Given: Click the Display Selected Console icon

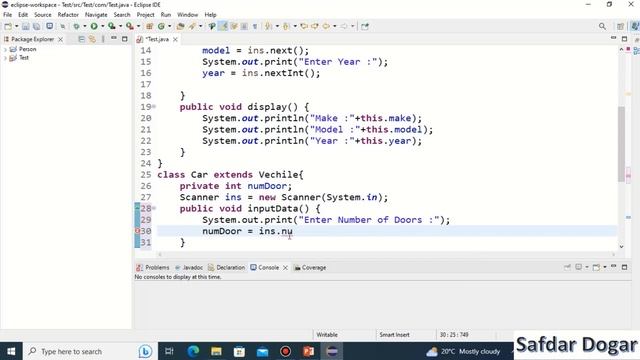Looking at the screenshot, I should coord(578,267).
